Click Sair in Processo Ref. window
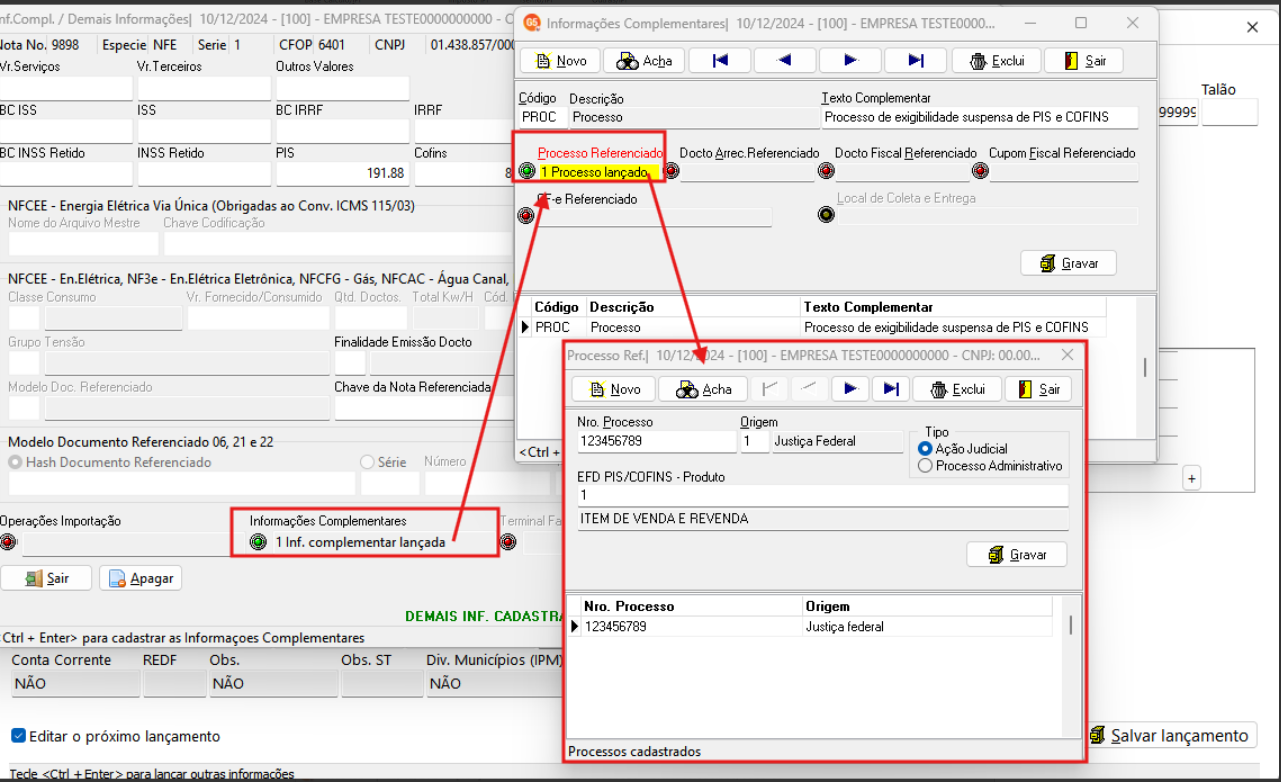 tap(1038, 389)
